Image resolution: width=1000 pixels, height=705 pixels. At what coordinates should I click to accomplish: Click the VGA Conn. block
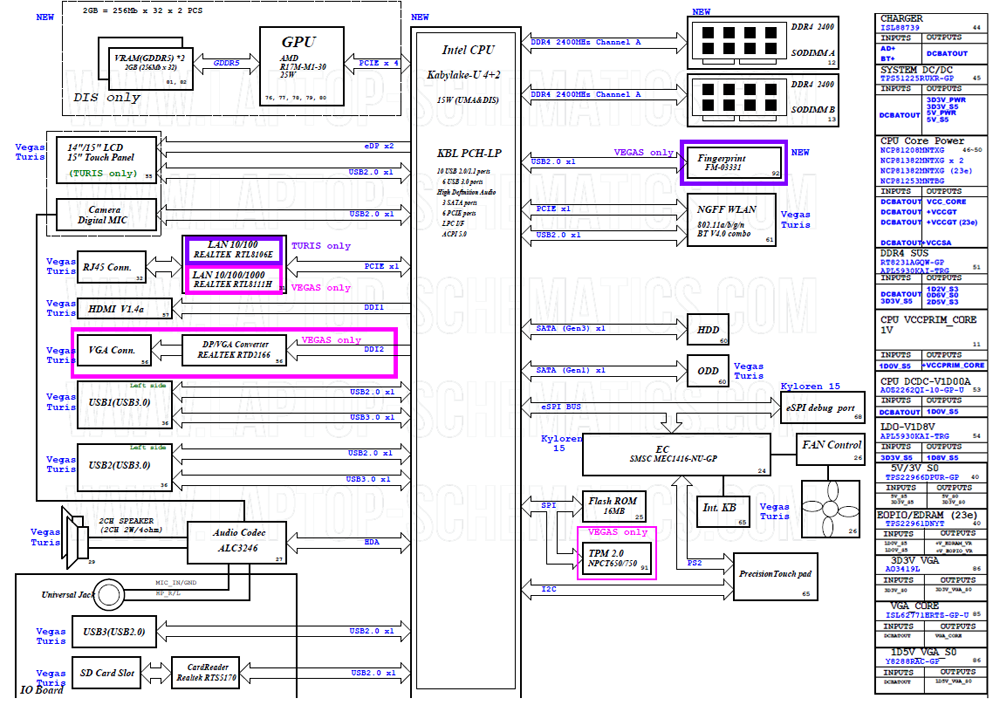pyautogui.click(x=113, y=350)
